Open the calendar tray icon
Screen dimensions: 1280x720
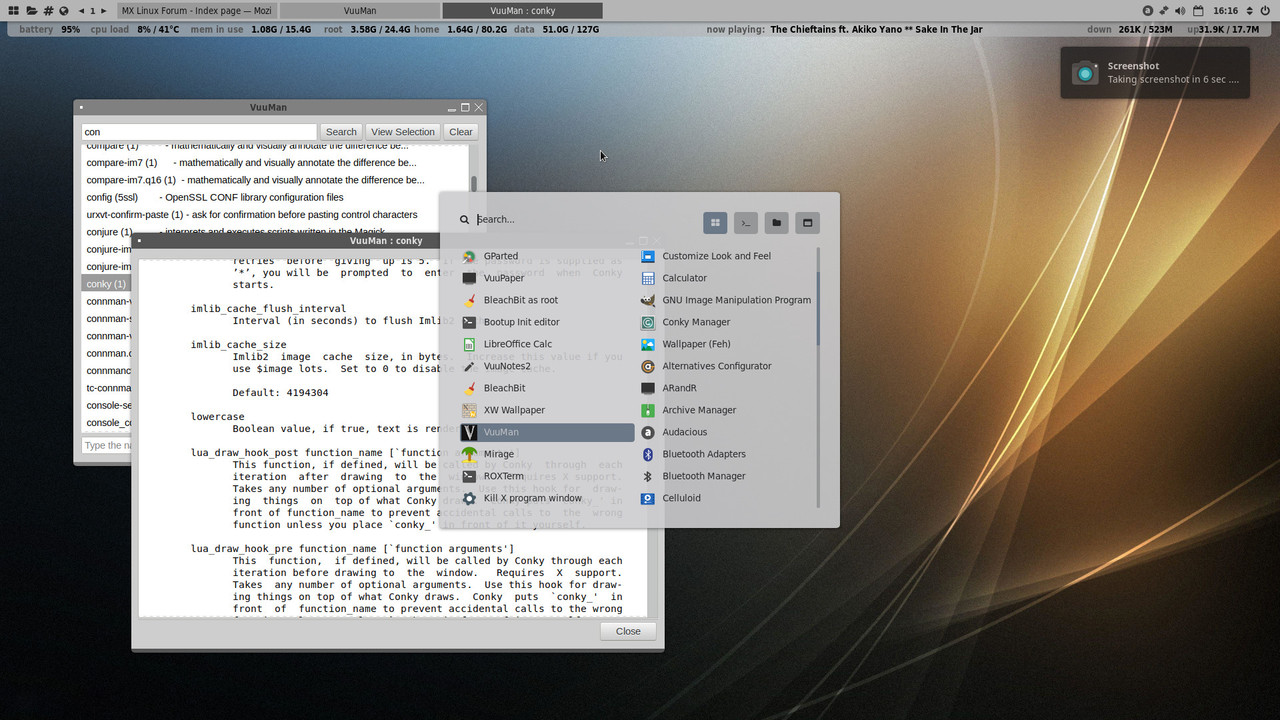1197,10
